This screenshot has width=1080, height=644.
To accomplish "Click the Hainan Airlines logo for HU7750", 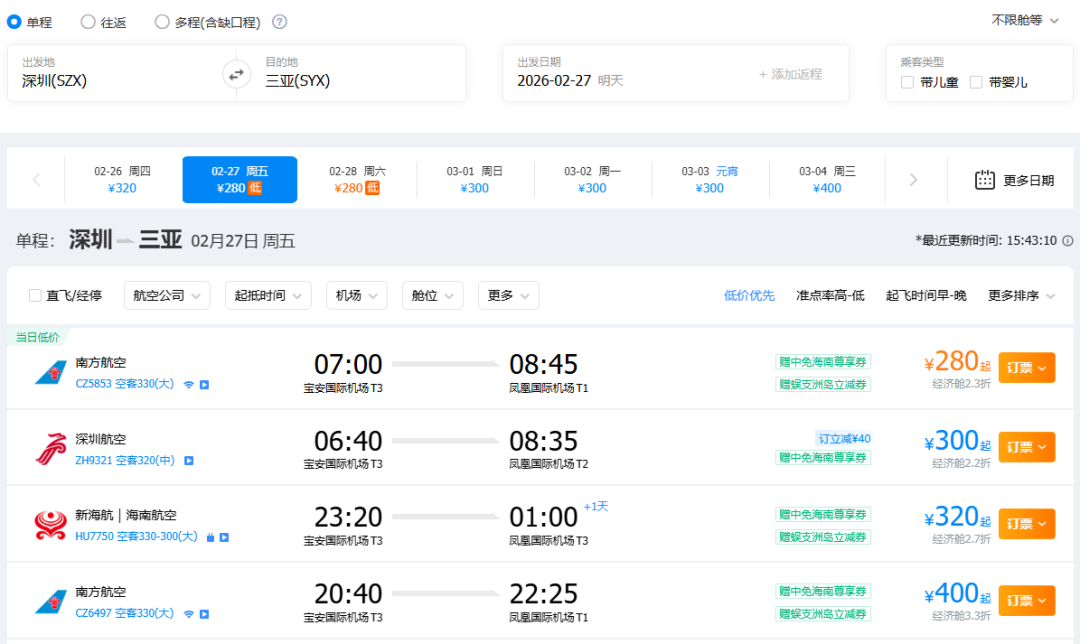I will [50, 525].
